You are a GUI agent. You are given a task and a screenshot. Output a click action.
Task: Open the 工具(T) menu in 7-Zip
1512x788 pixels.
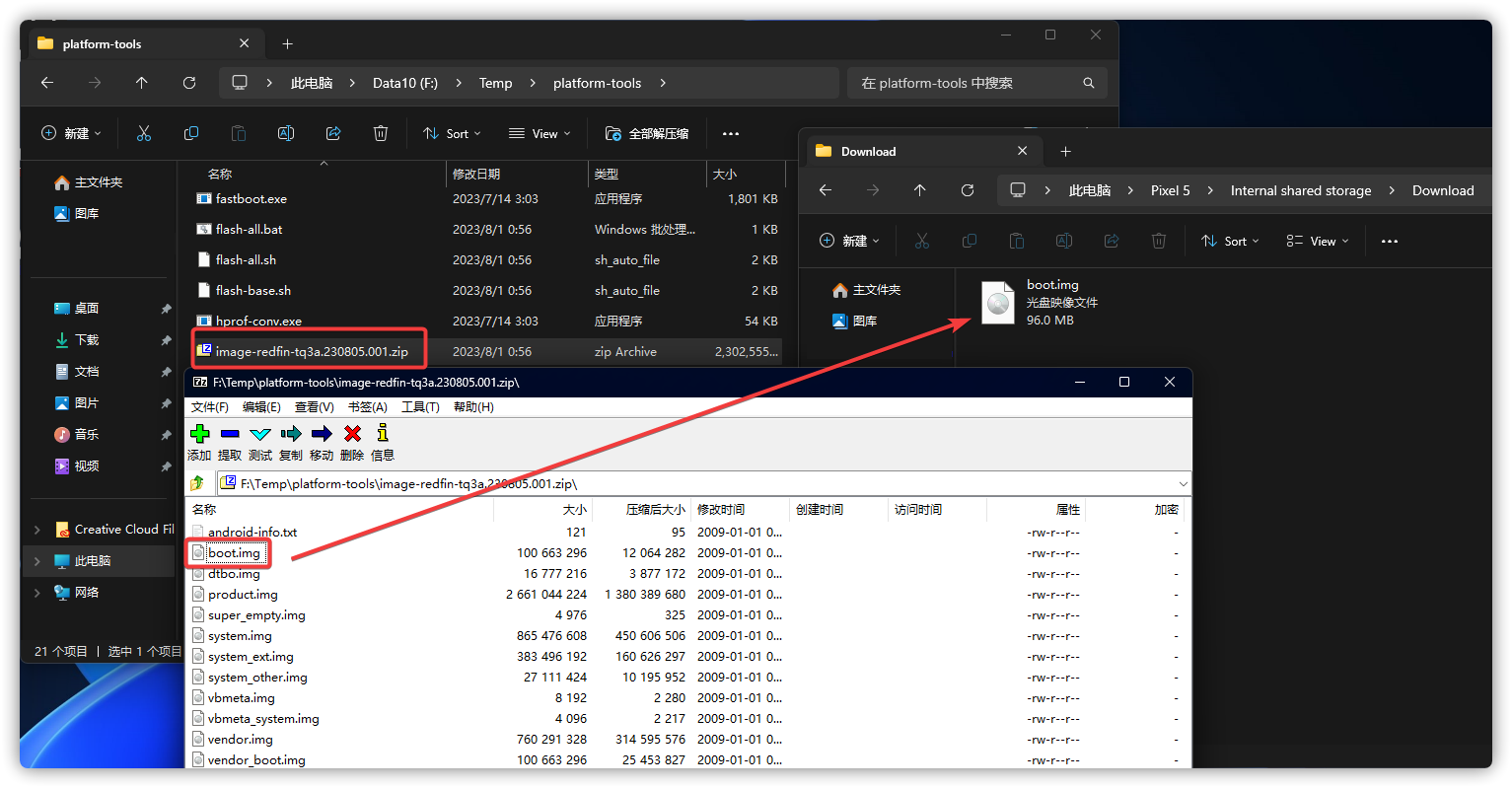click(x=420, y=407)
